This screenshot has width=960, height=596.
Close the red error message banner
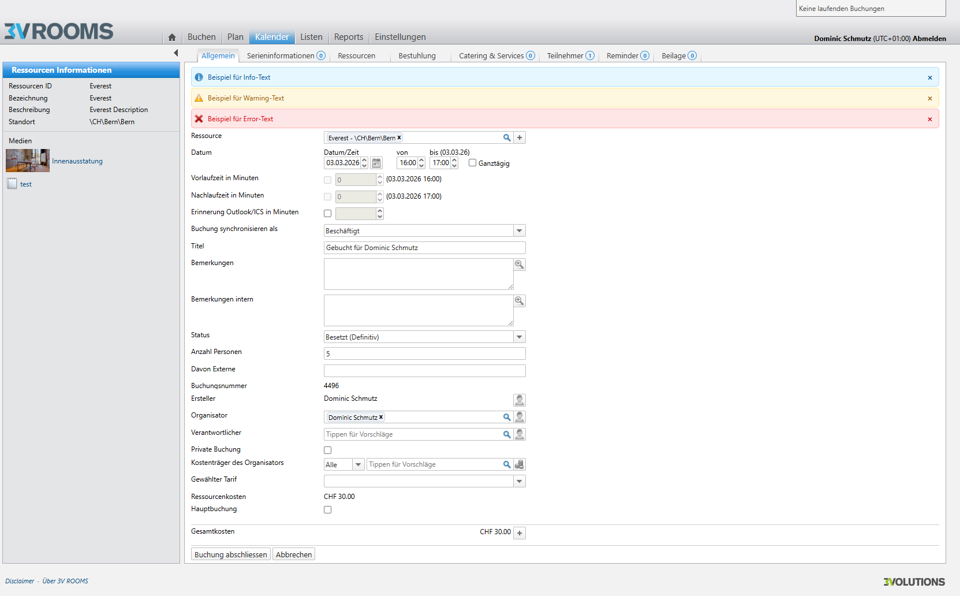click(x=930, y=119)
